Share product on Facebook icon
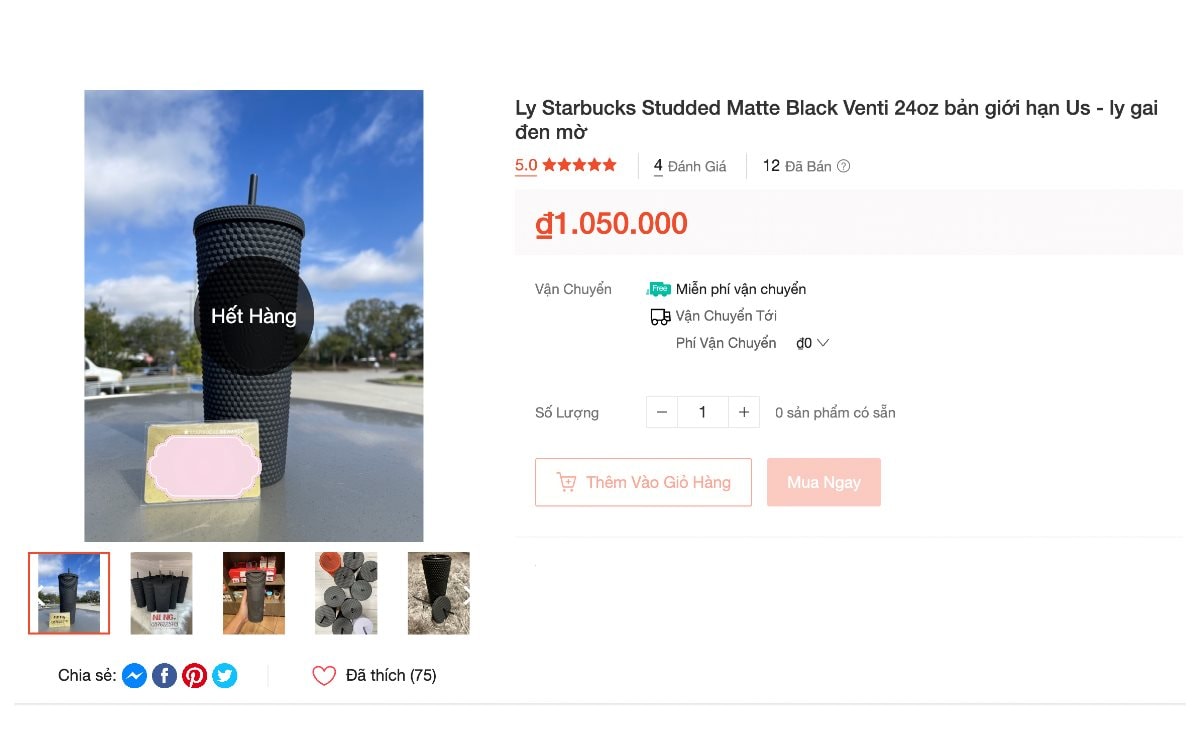The image size is (1200, 755). point(164,676)
